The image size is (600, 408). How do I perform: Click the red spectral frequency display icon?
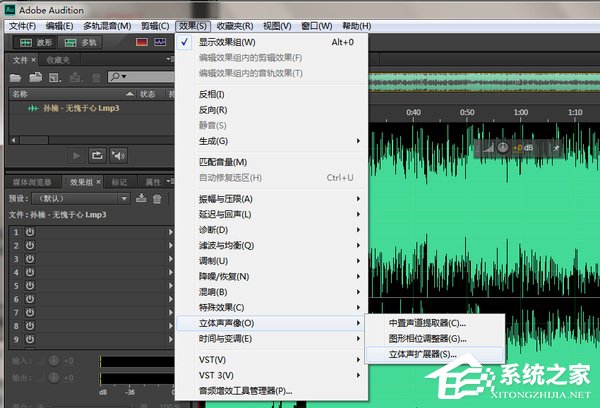tap(142, 42)
